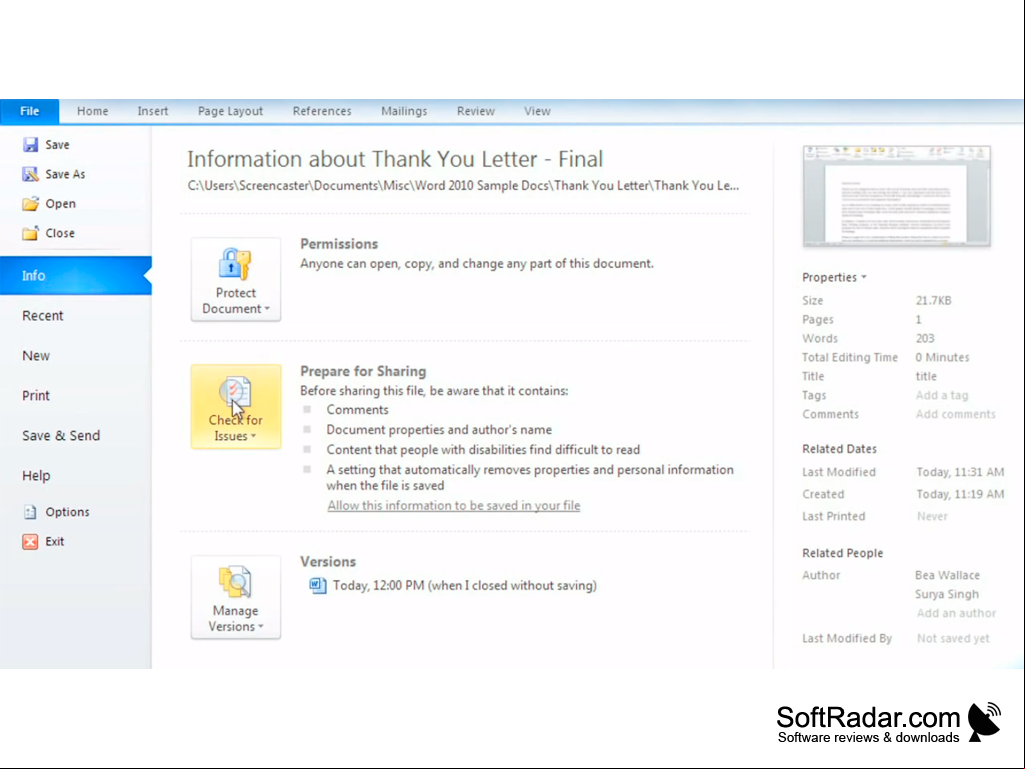This screenshot has height=769, width=1025.
Task: Open the View tab
Action: click(537, 111)
